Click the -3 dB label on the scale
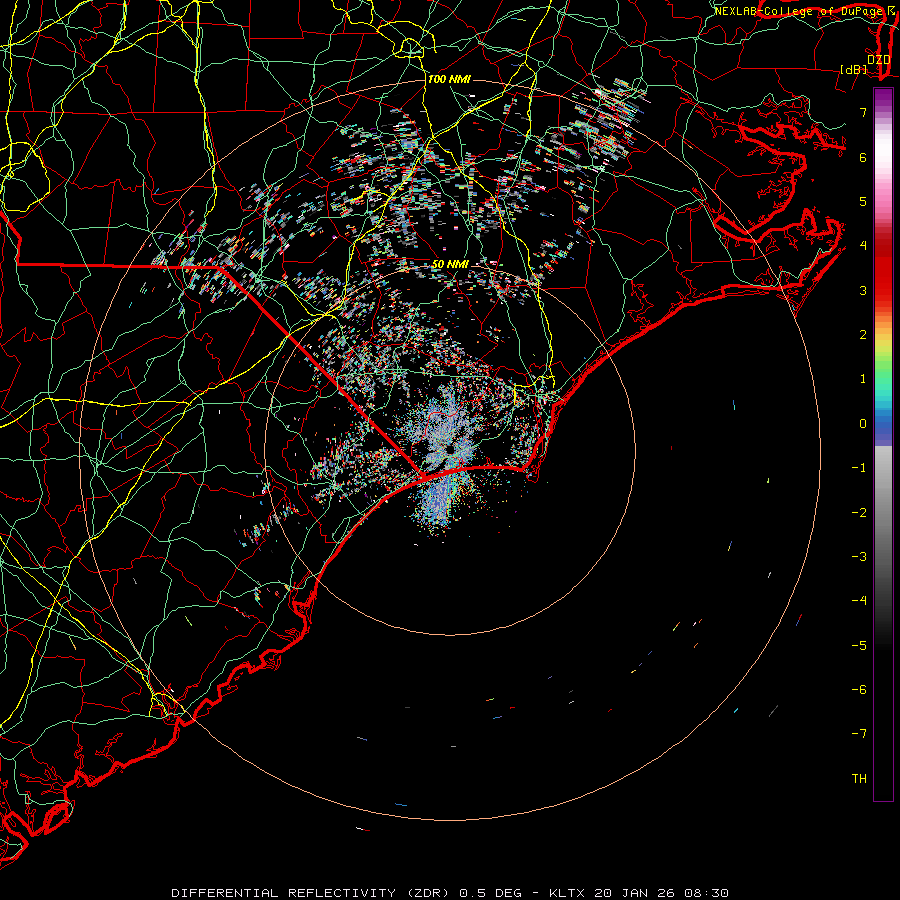The height and width of the screenshot is (900, 900). pyautogui.click(x=859, y=556)
